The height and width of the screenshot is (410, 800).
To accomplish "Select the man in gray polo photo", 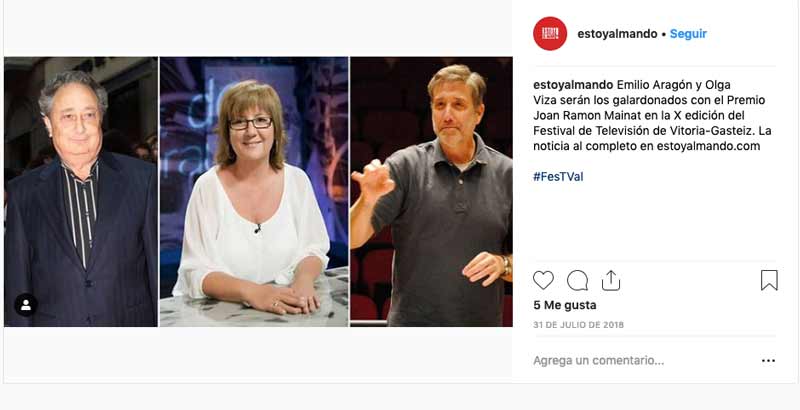I will 431,192.
